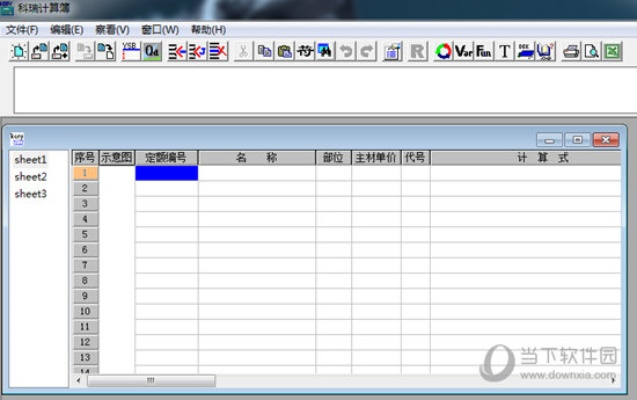Select sheet3 in the sheet list
637x400 pixels.
coord(31,194)
